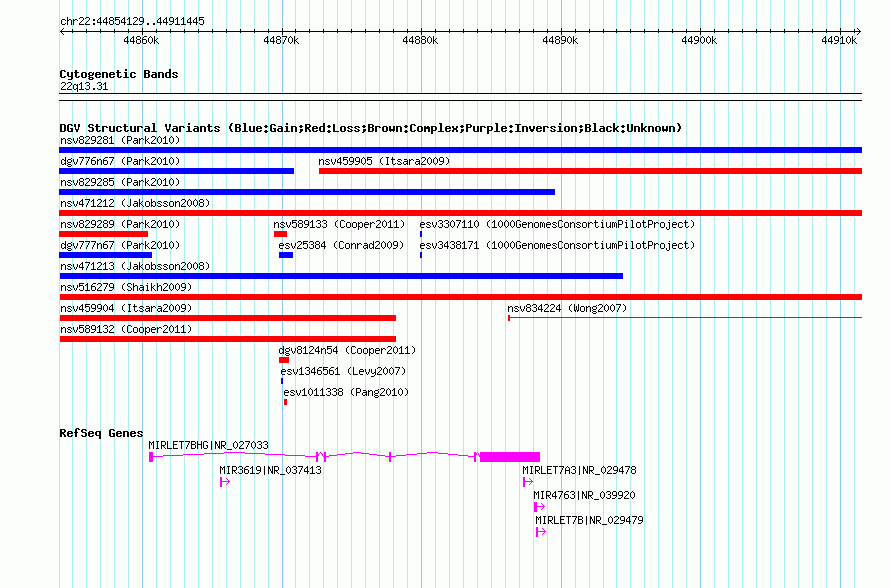890x588 pixels.
Task: Select the nsv829289 (Park2010) red bar
Action: tap(103, 234)
